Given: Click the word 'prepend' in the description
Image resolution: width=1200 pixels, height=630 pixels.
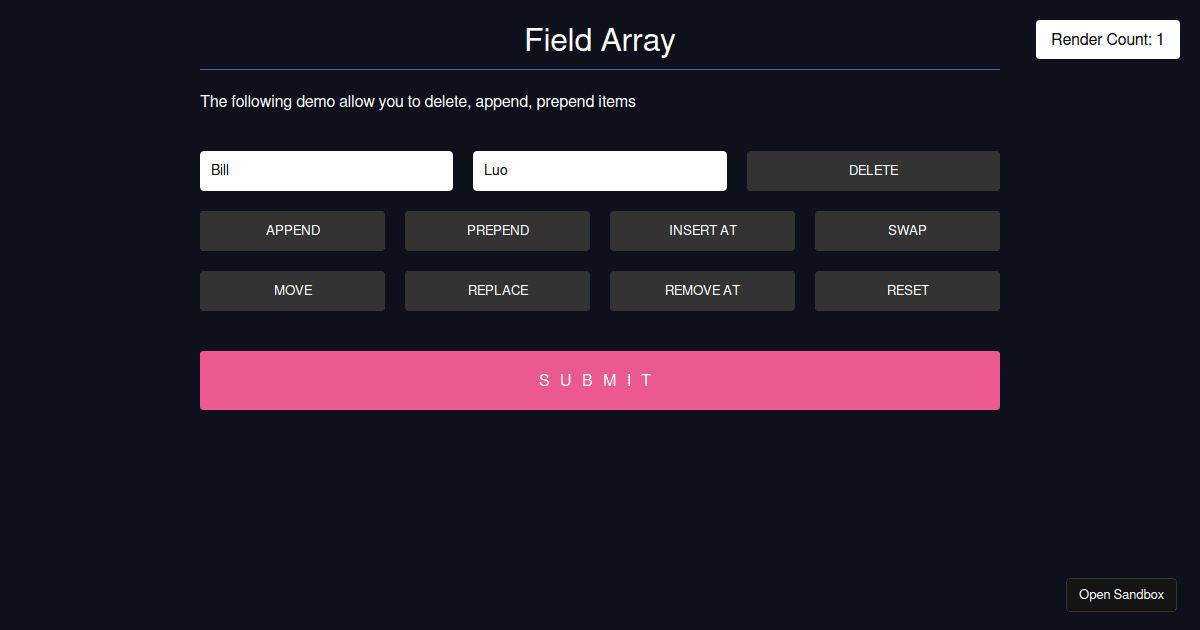Looking at the screenshot, I should pyautogui.click(x=565, y=102).
